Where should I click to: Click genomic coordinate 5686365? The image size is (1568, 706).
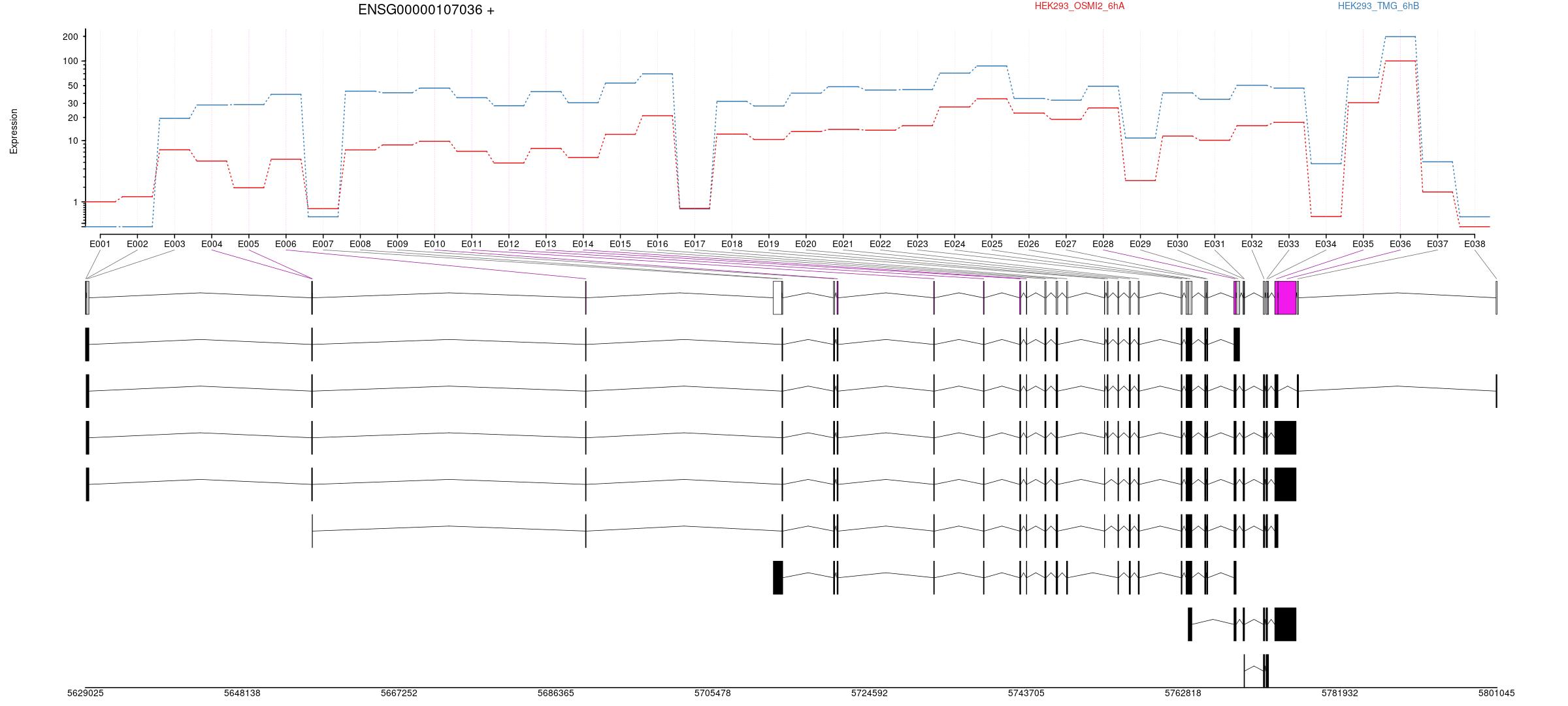coord(555,693)
